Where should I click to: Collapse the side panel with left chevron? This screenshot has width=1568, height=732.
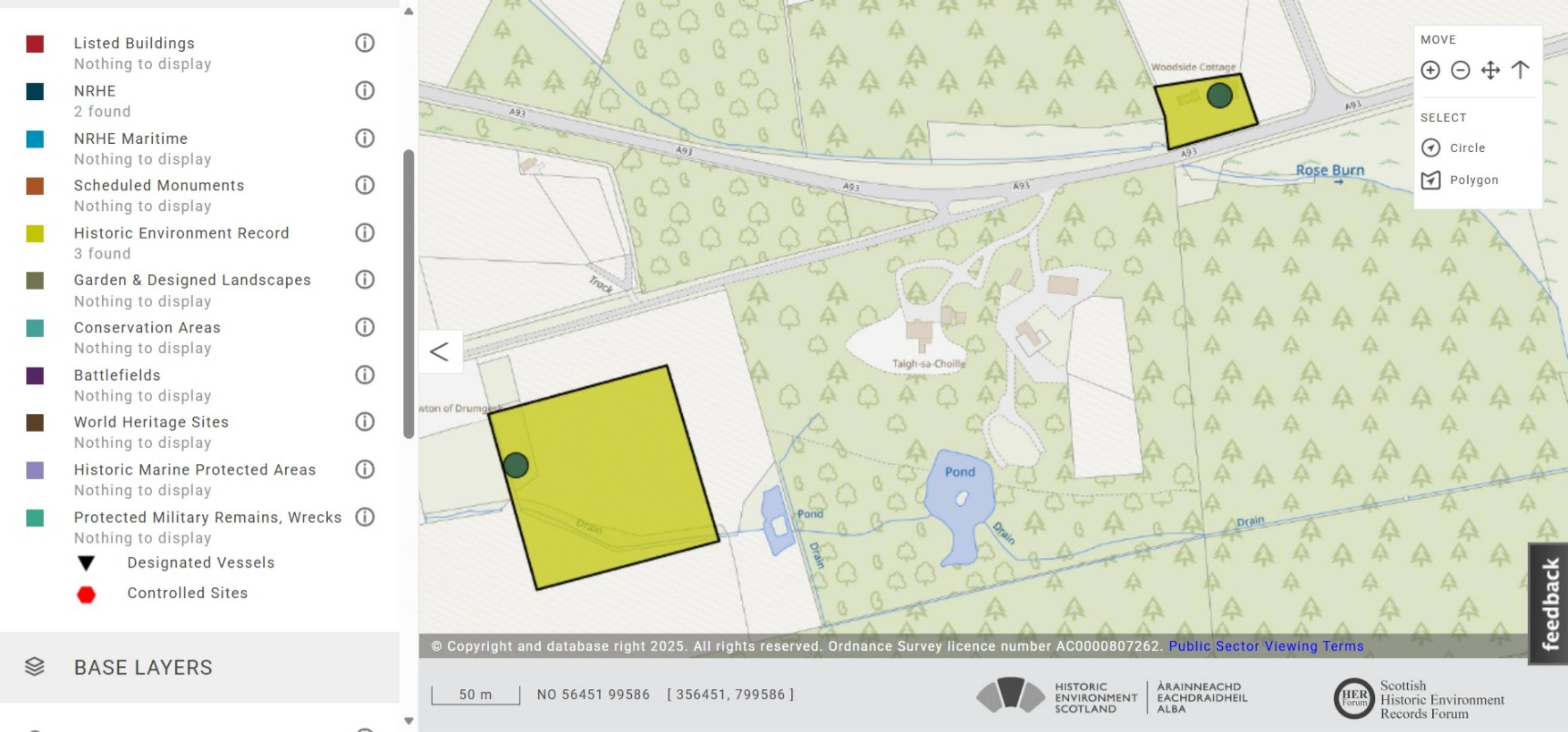click(x=439, y=351)
